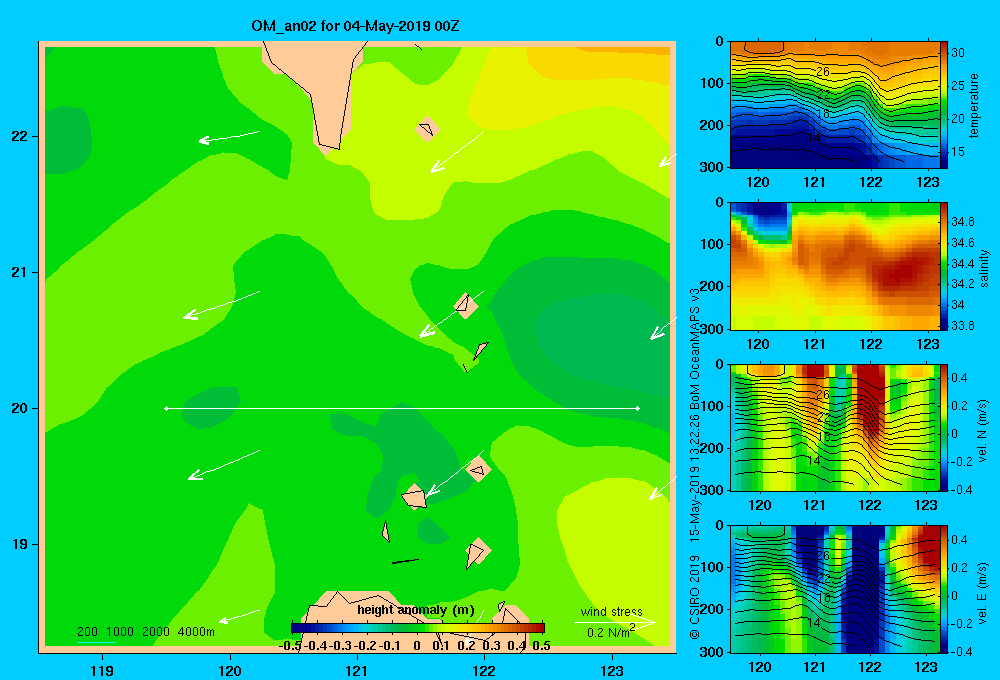Open the eastward velocity section panel
The image size is (1000, 680).
(x=834, y=589)
